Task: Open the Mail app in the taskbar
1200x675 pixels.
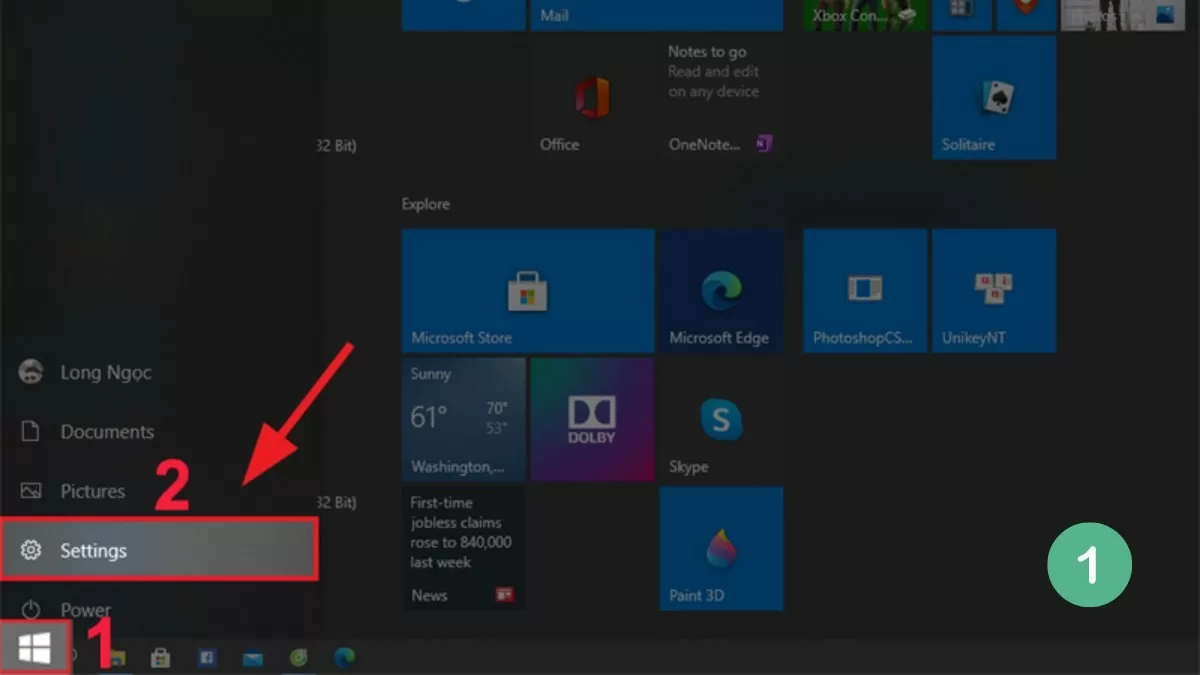Action: 252,658
